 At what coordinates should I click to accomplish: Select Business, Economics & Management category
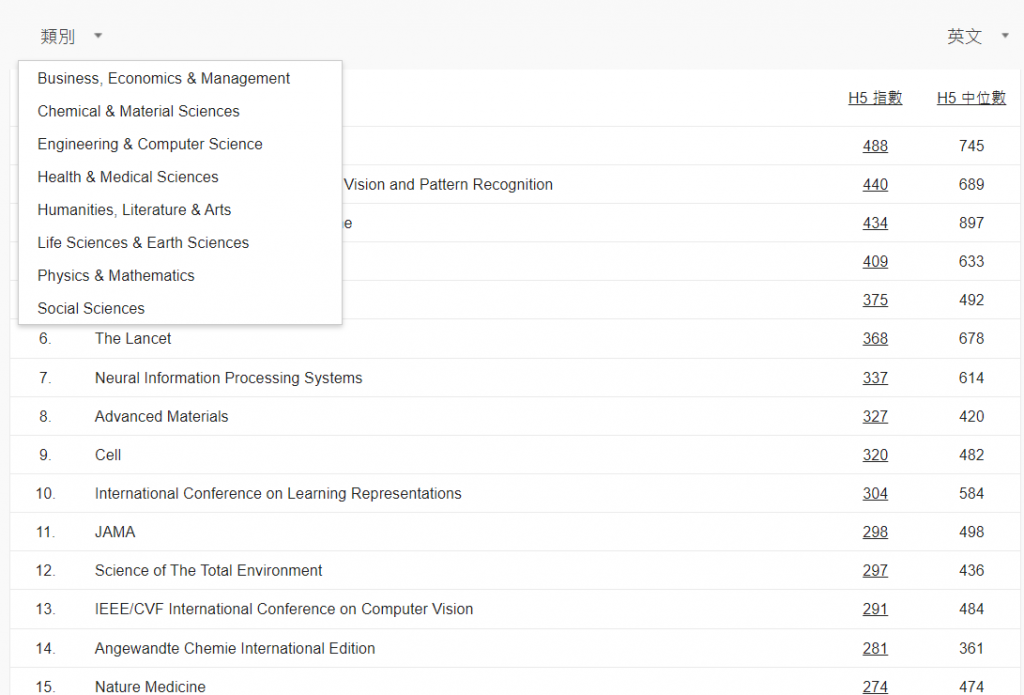pyautogui.click(x=180, y=78)
